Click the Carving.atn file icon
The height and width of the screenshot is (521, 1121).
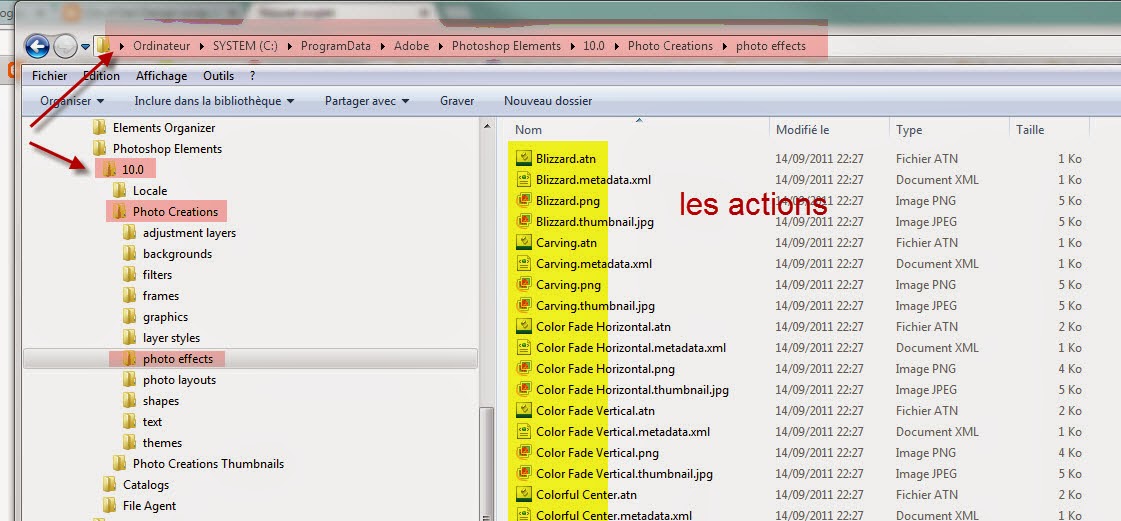(x=524, y=242)
